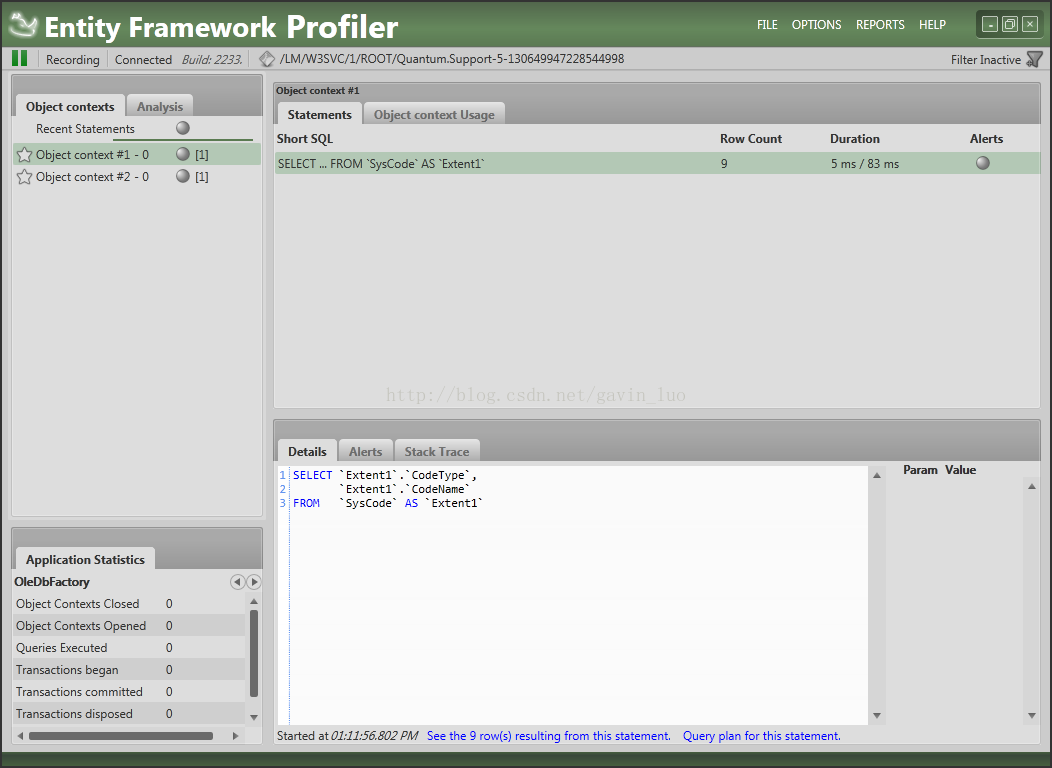The height and width of the screenshot is (768, 1052).
Task: Star Object context #1
Action: (24, 155)
